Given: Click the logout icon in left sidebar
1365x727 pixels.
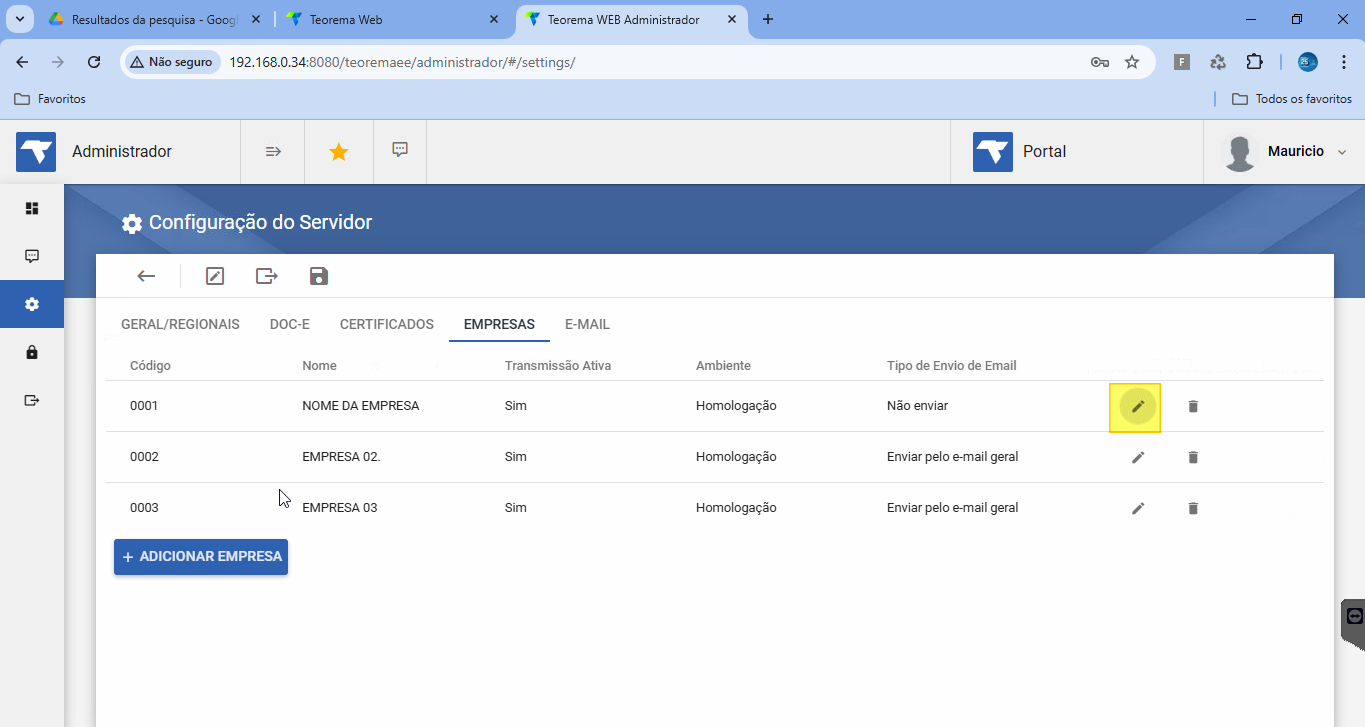Looking at the screenshot, I should pos(32,400).
